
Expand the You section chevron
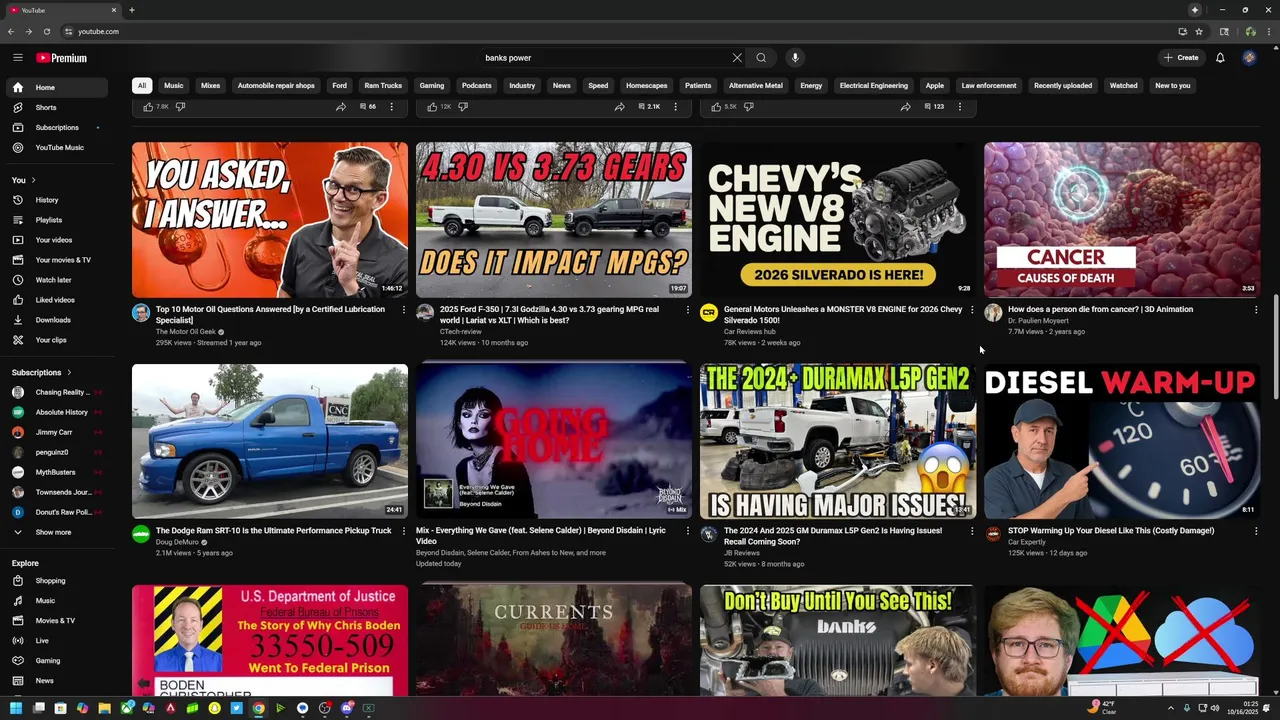pos(33,180)
